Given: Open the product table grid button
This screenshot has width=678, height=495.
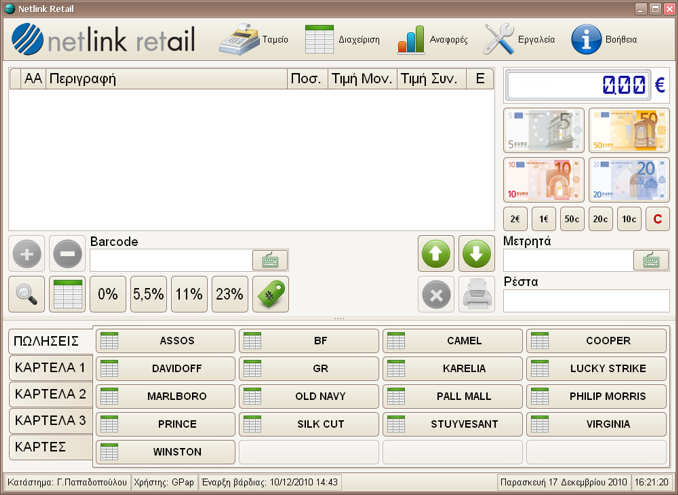Looking at the screenshot, I should point(67,294).
